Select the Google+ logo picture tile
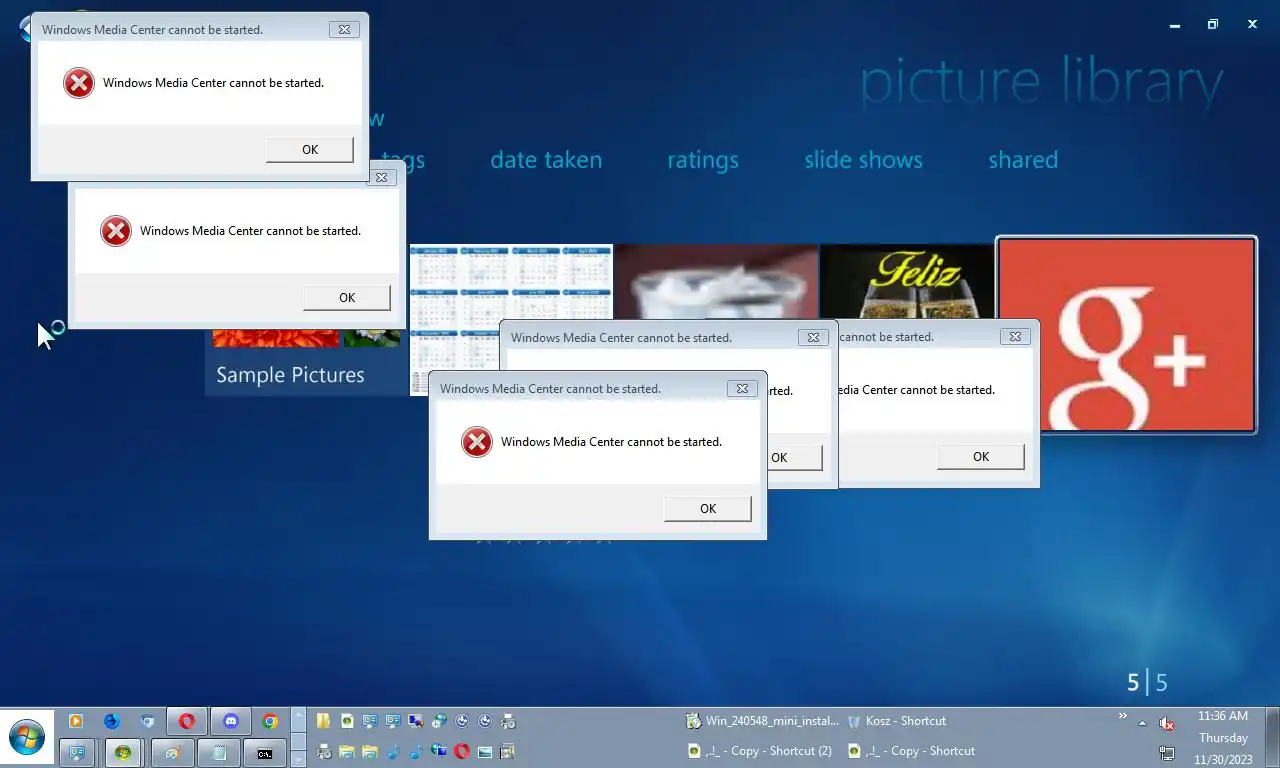 coord(1126,334)
